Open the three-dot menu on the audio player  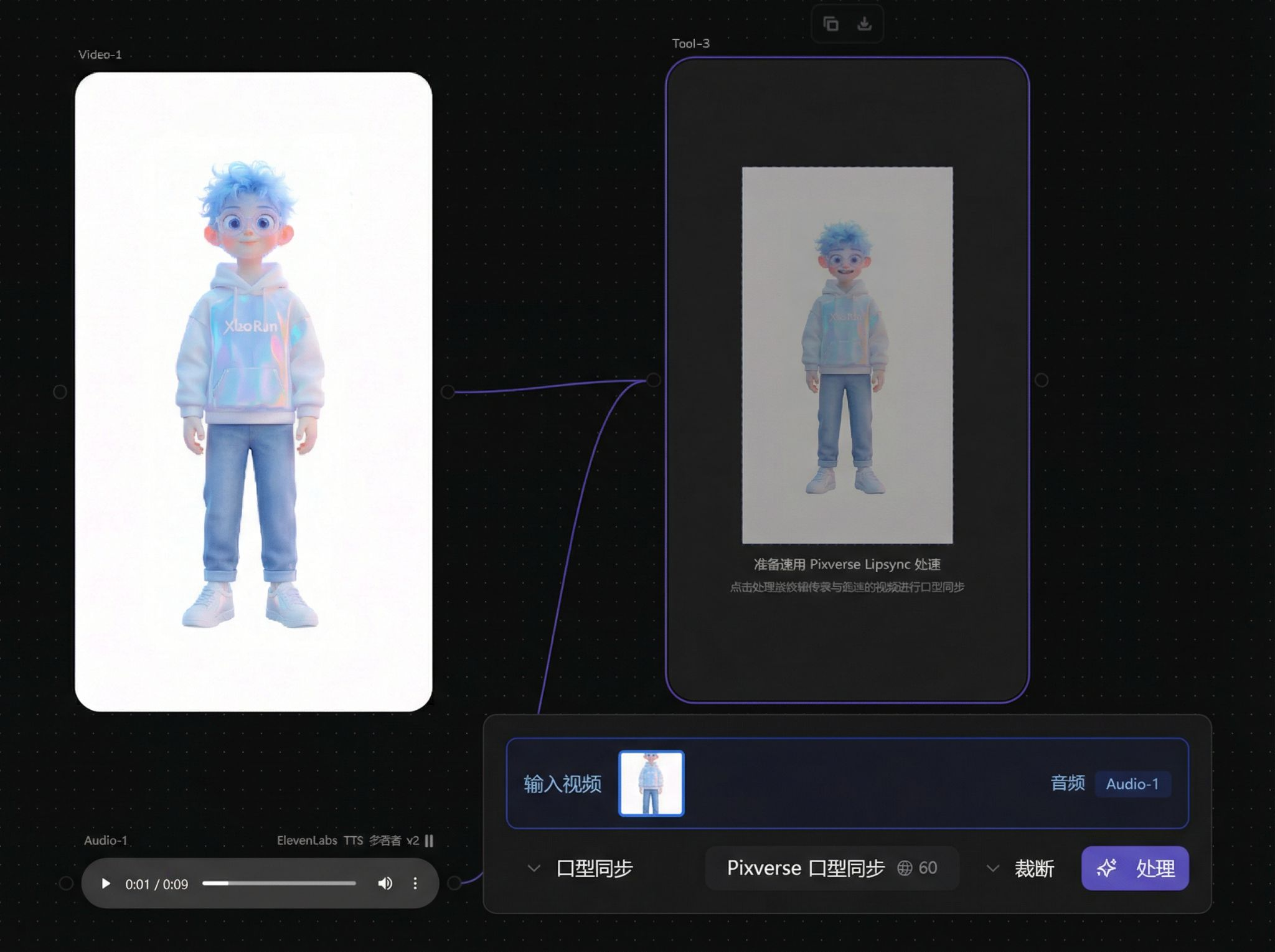click(415, 884)
